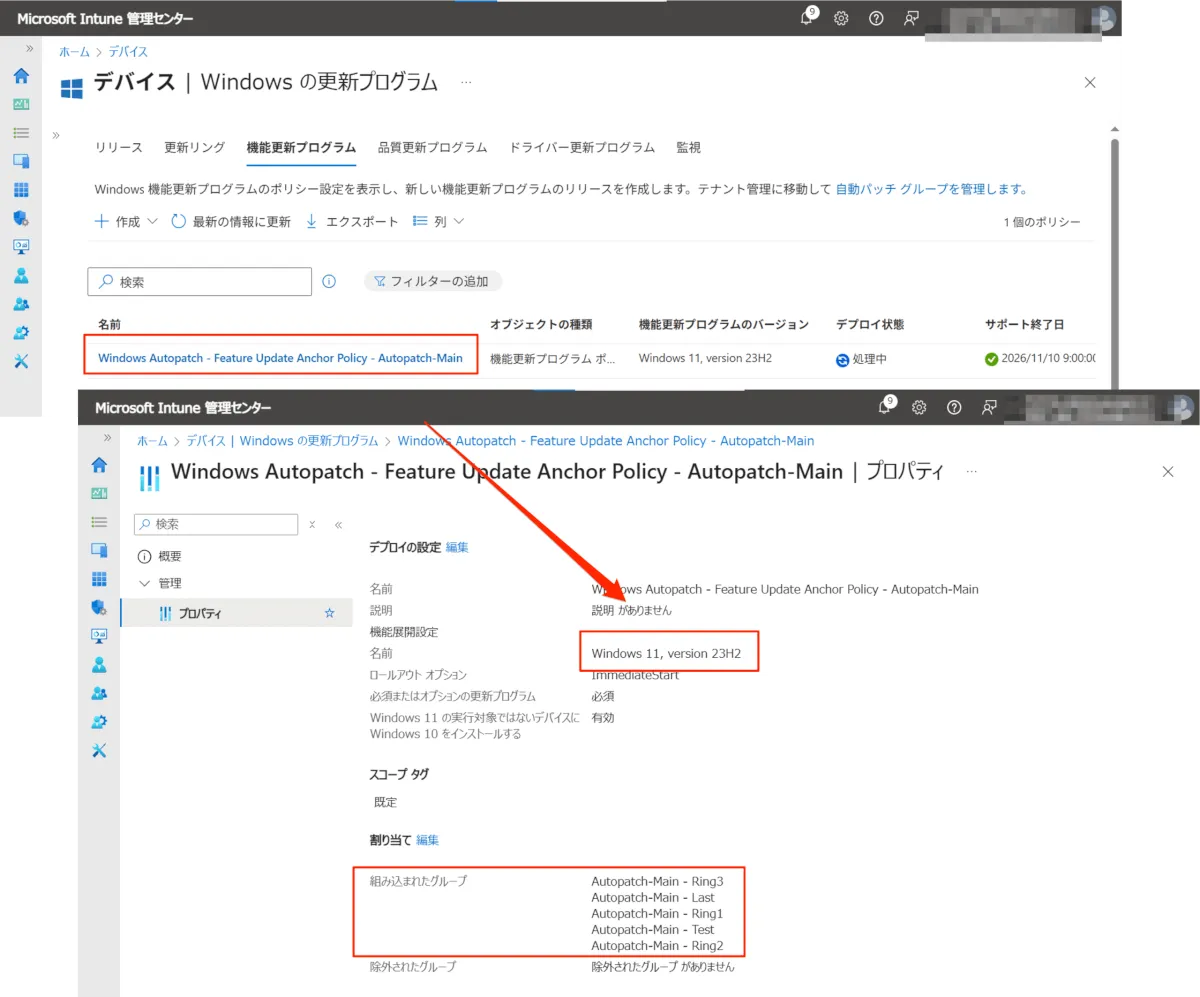This screenshot has width=1200, height=997.
Task: Open Devices icon in プロパティ page sidebar
Action: click(x=99, y=550)
